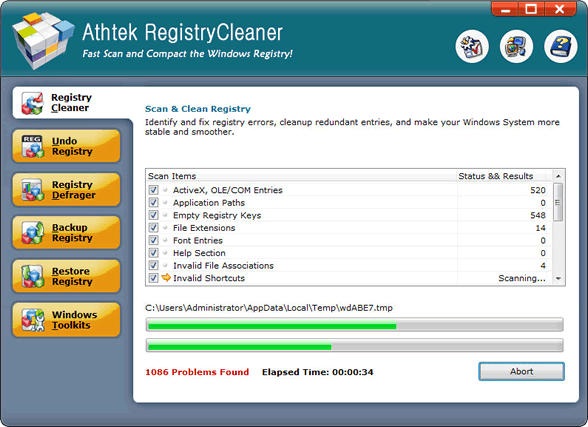Uncheck Invalid File Associations checkbox

click(153, 265)
